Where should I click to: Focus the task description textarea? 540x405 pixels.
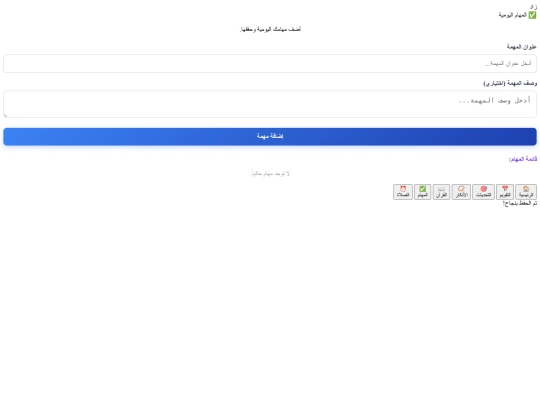270,104
